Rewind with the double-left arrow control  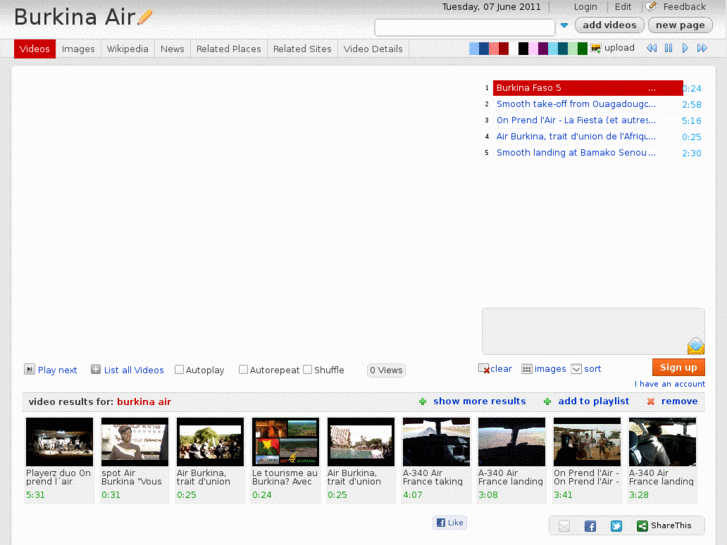pos(652,48)
